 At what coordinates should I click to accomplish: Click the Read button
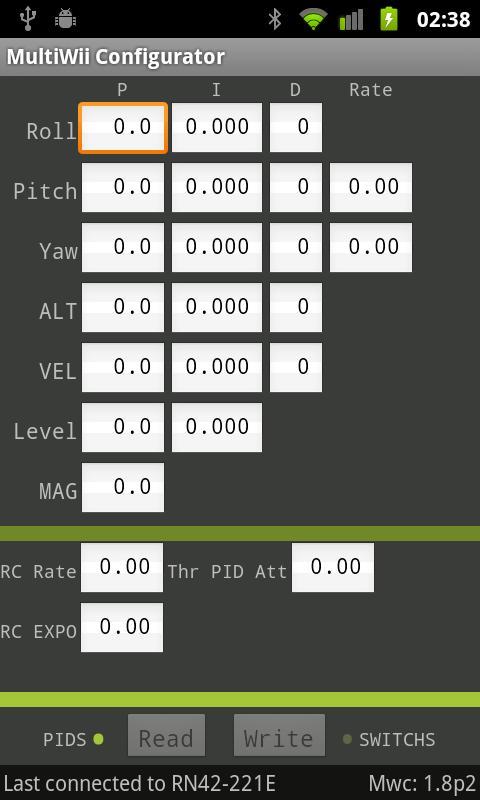point(166,735)
